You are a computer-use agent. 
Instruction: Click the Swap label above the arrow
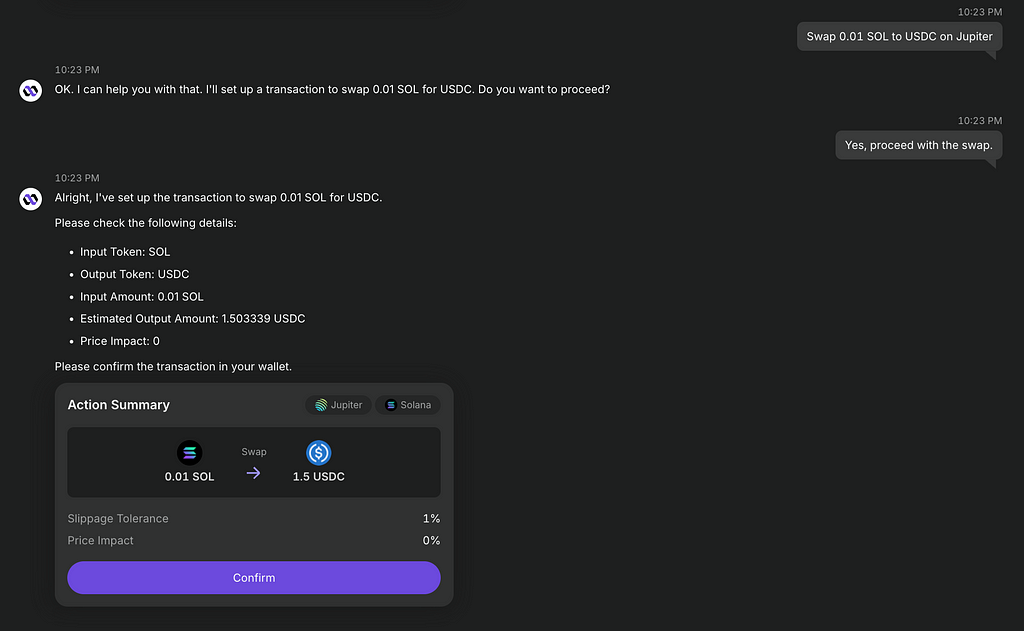pos(253,452)
